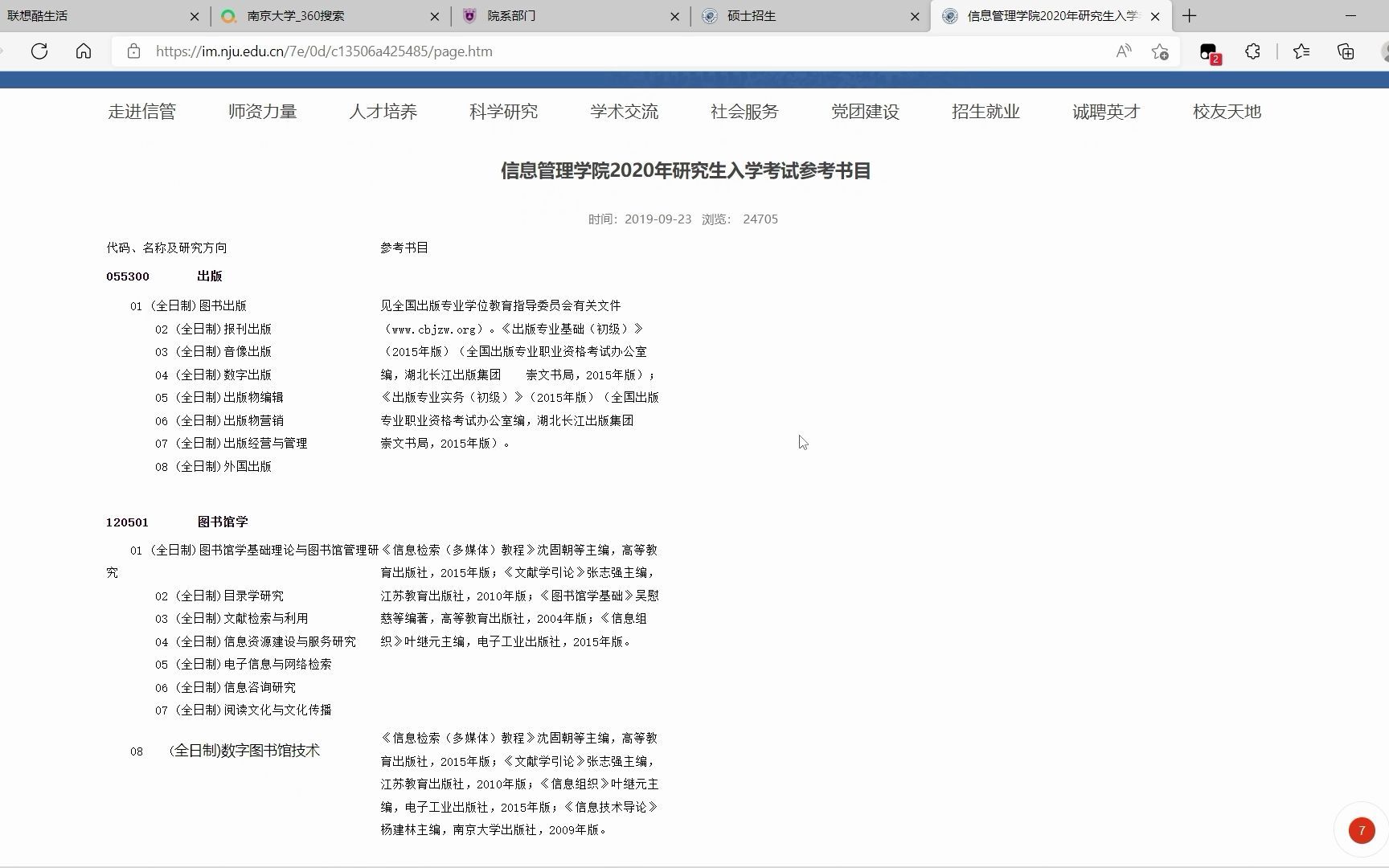Open the 党团建设 menu
This screenshot has width=1389, height=868.
(865, 112)
